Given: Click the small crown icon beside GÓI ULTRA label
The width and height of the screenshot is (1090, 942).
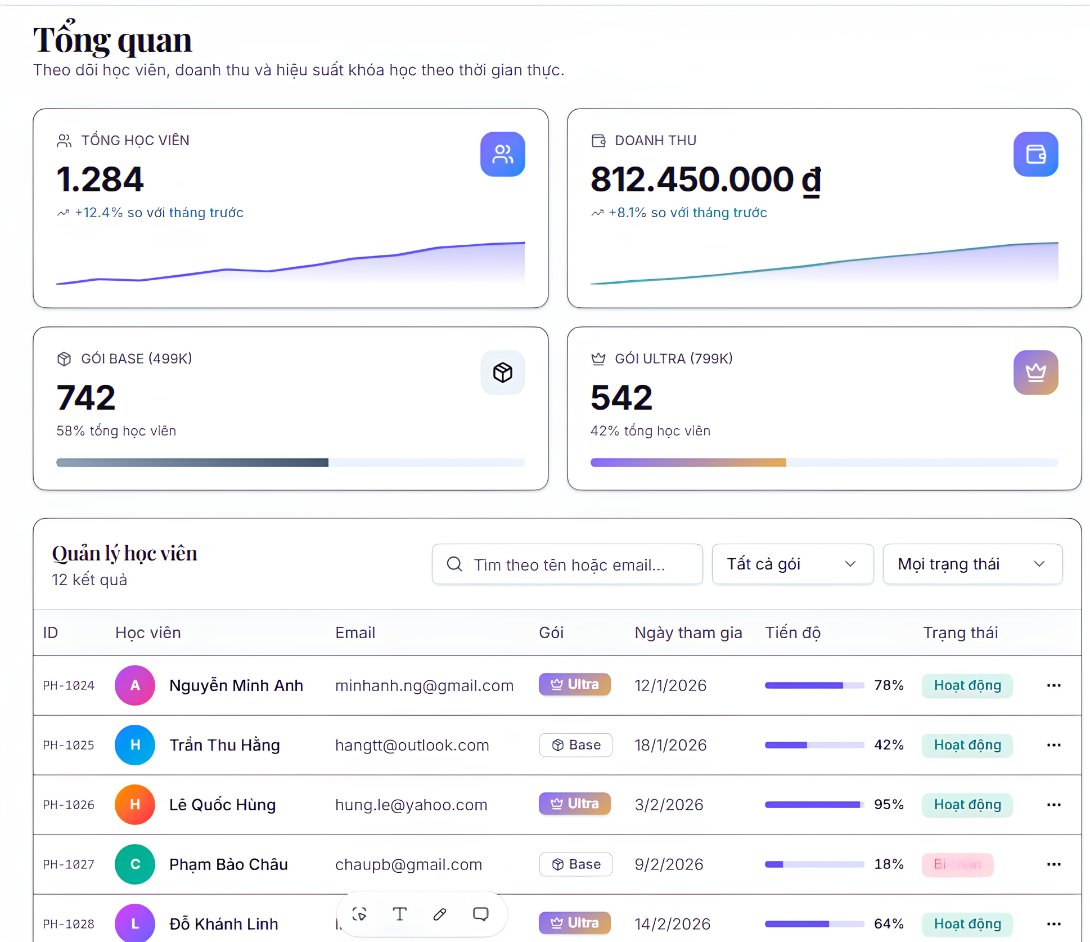Looking at the screenshot, I should (598, 359).
